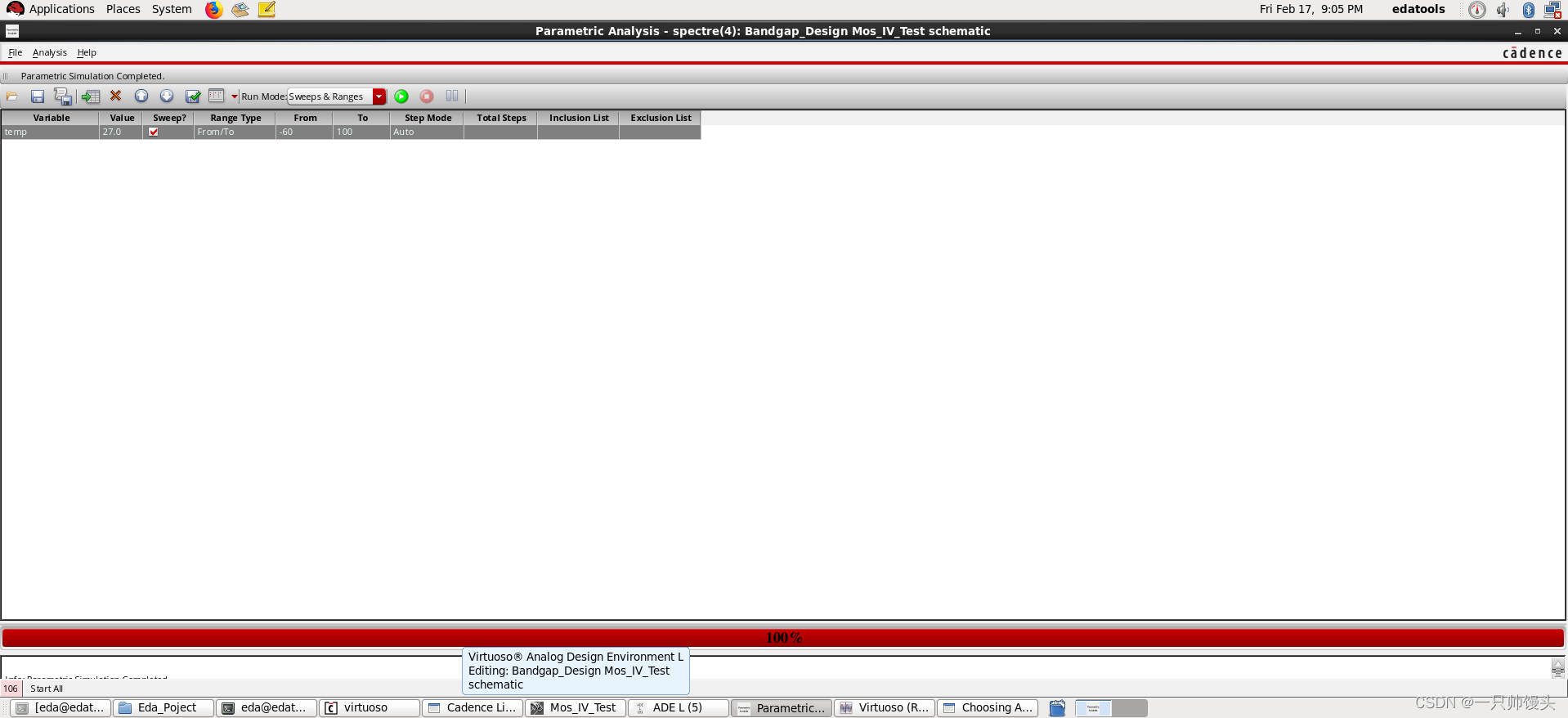Click the network computers tray icon
Viewport: 1568px width, 718px height.
pyautogui.click(x=1552, y=9)
